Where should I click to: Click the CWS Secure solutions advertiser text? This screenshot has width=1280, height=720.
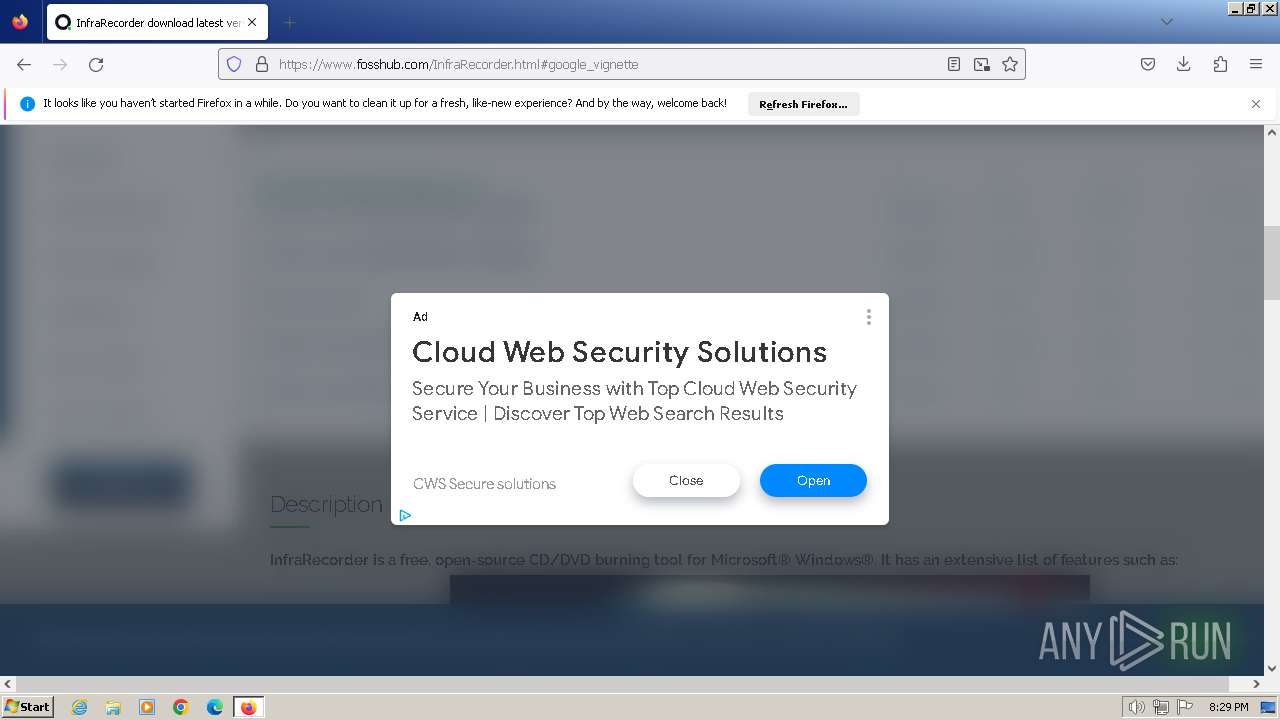[484, 484]
